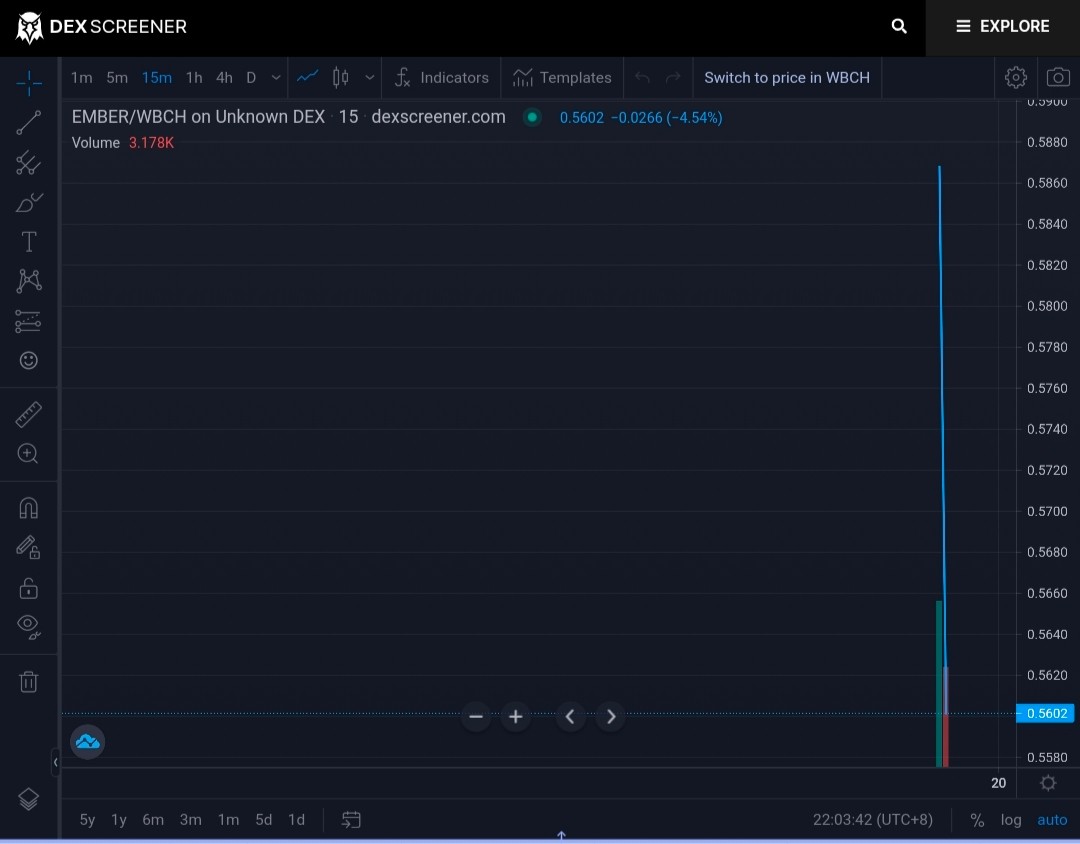Open timezone menu at 22:03:42 (UTC+8)

(x=873, y=820)
